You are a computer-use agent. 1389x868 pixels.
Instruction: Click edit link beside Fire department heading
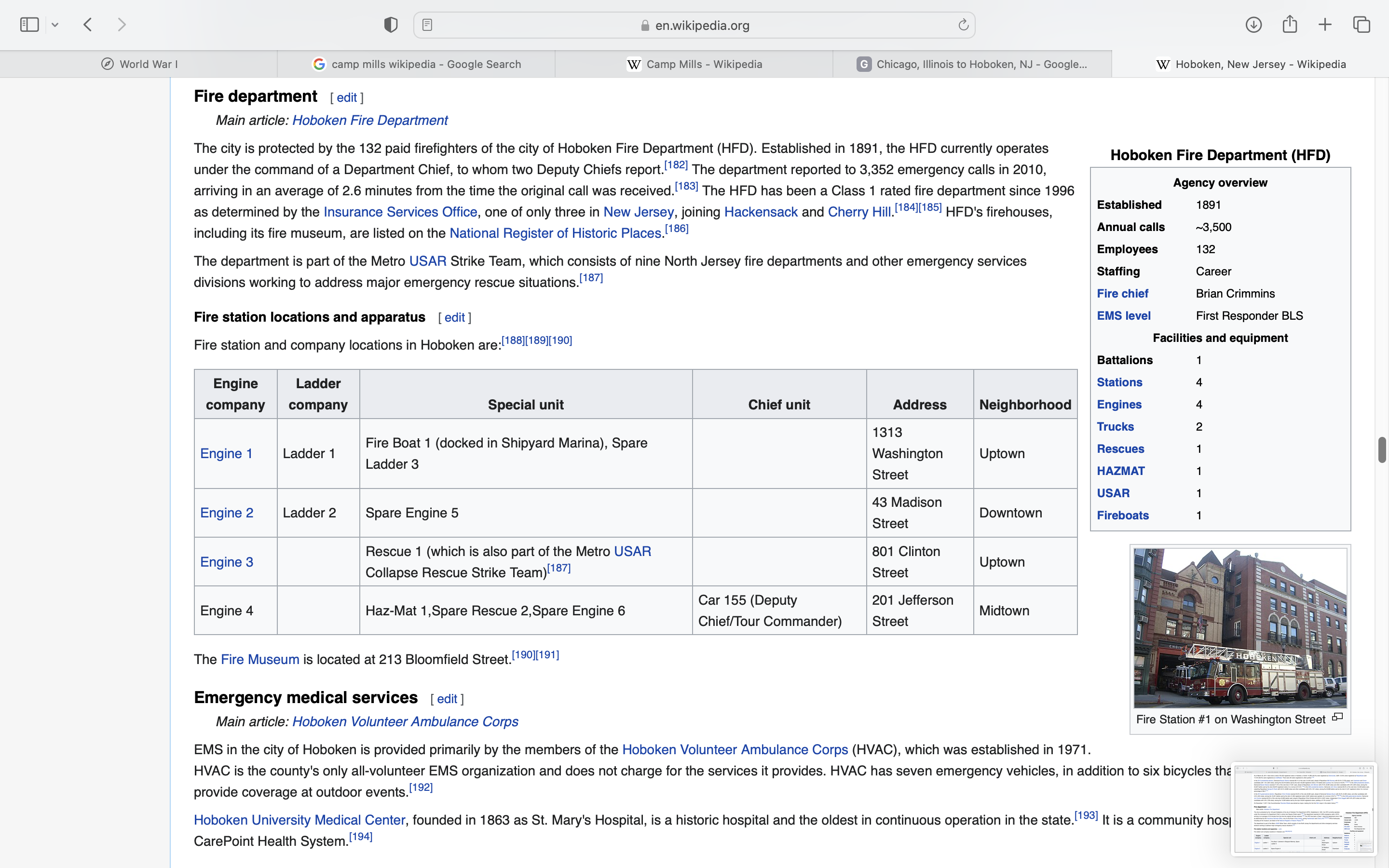click(x=347, y=97)
